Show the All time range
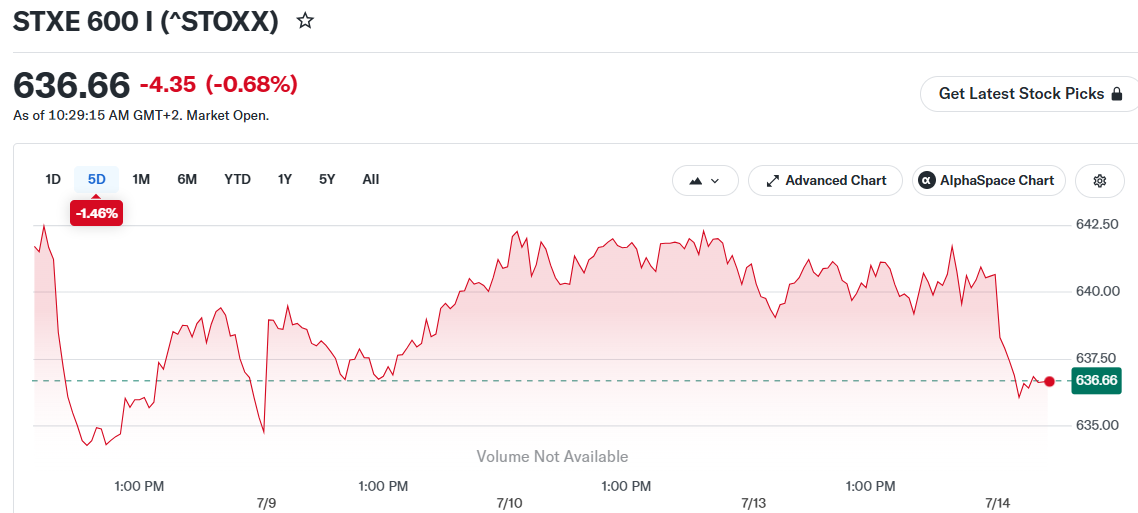 pos(371,179)
